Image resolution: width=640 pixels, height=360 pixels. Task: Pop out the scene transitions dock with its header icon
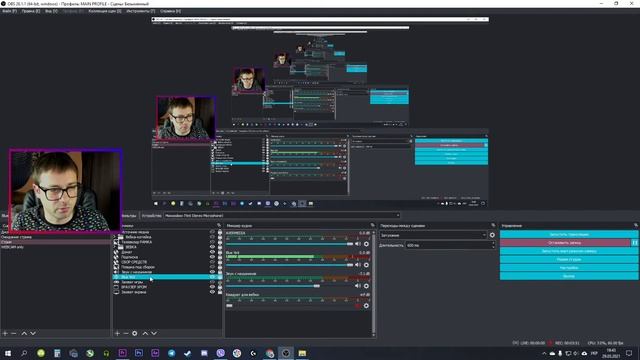(x=493, y=225)
